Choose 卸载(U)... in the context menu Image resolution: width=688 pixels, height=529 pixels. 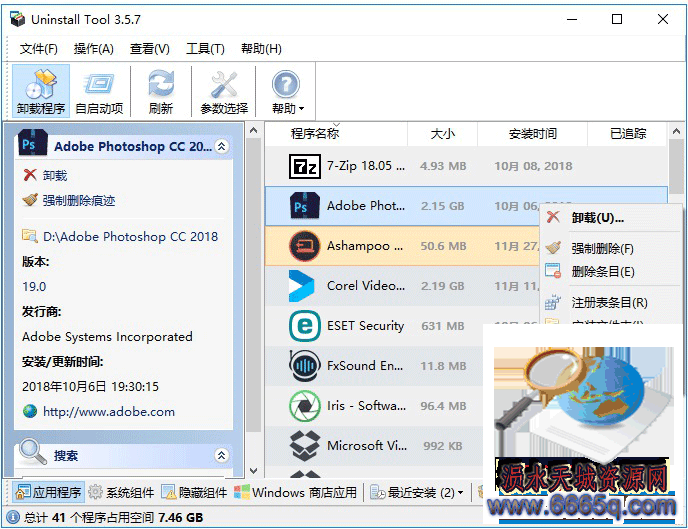coord(598,218)
